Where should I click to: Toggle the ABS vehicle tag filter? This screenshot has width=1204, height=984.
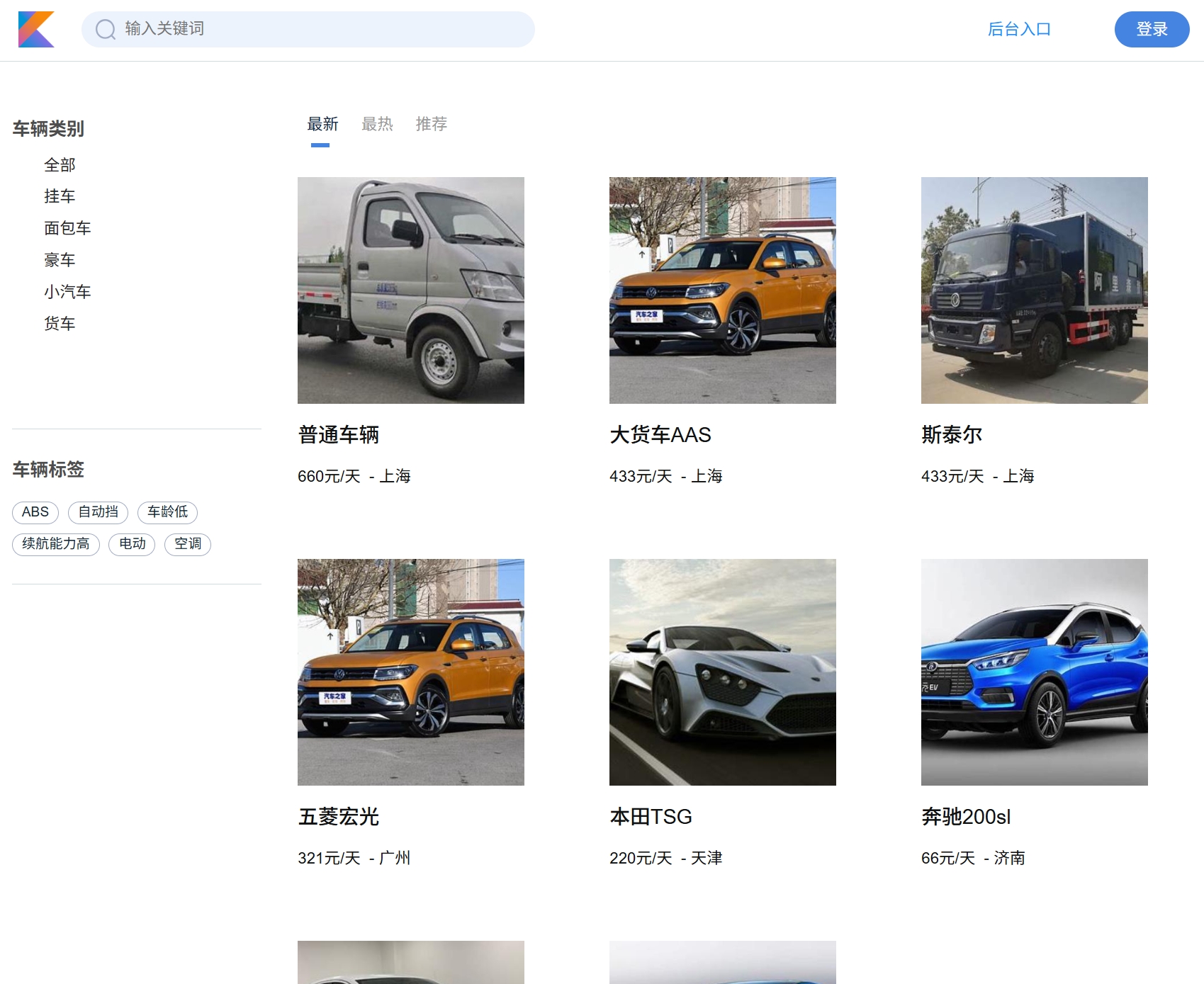(35, 512)
